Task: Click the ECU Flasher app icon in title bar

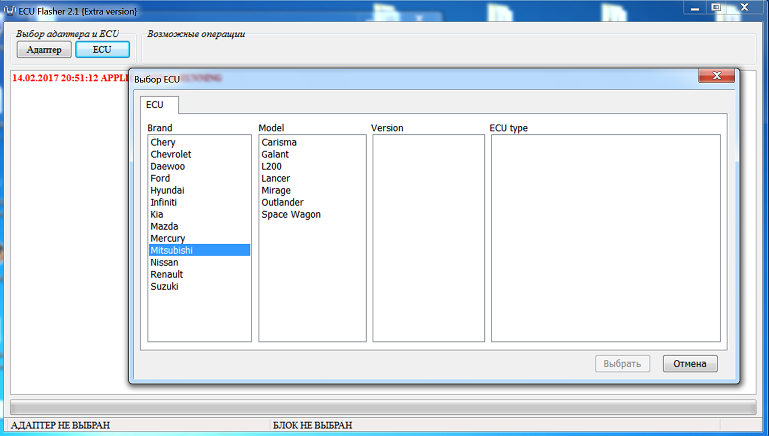Action: click(9, 10)
